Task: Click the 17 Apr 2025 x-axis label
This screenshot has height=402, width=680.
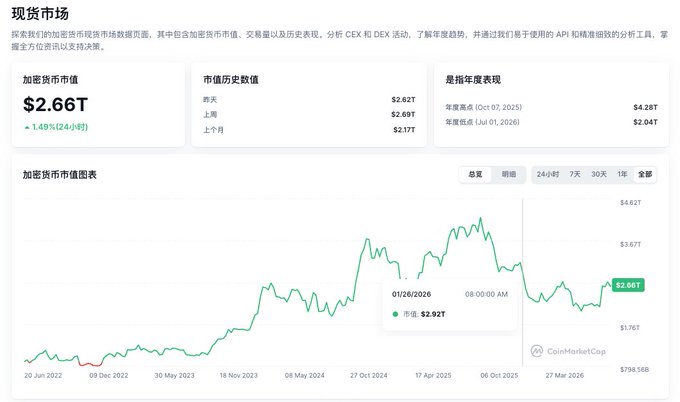Action: (x=433, y=376)
